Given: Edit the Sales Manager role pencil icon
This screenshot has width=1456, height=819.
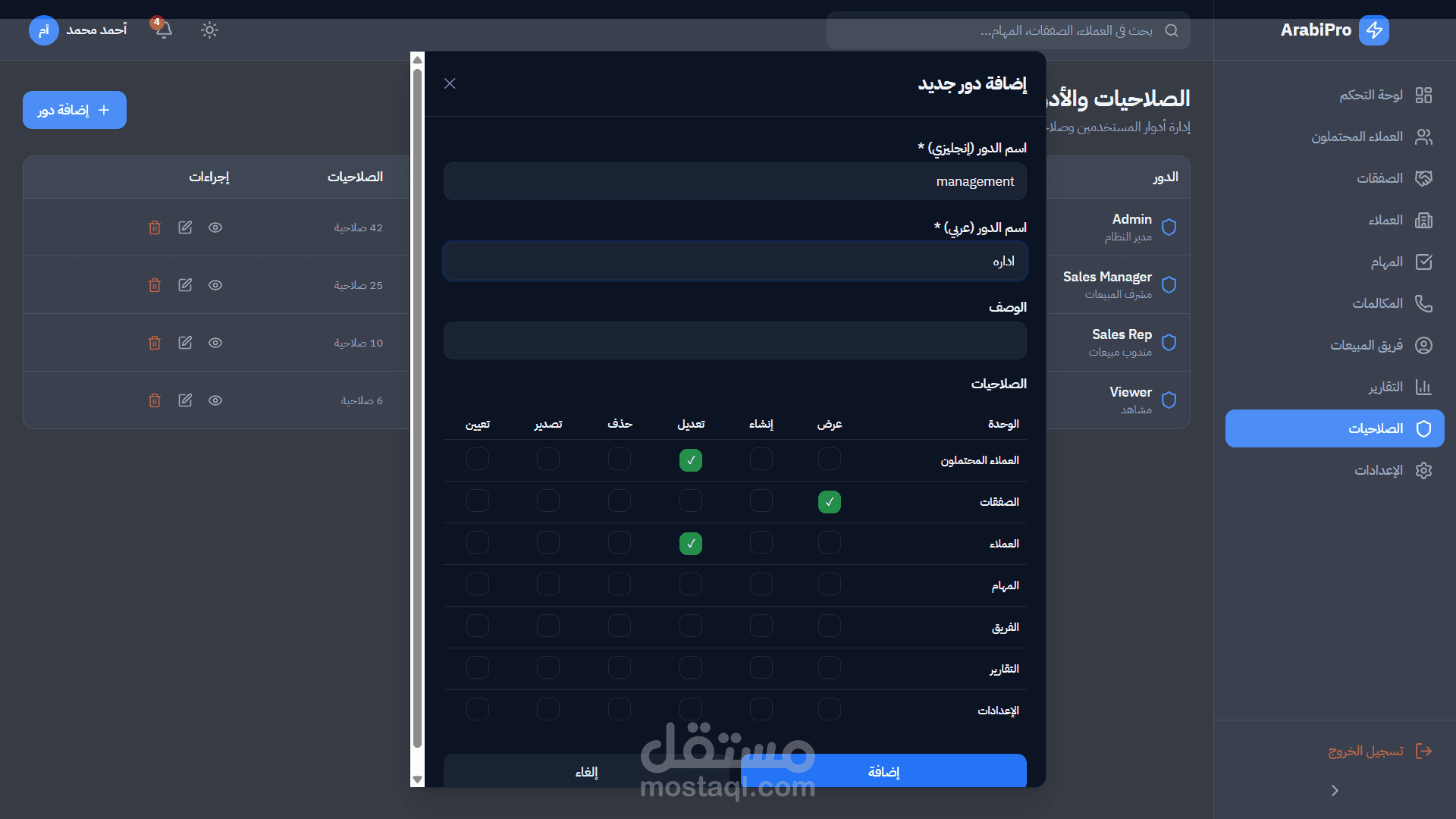Looking at the screenshot, I should pos(185,285).
